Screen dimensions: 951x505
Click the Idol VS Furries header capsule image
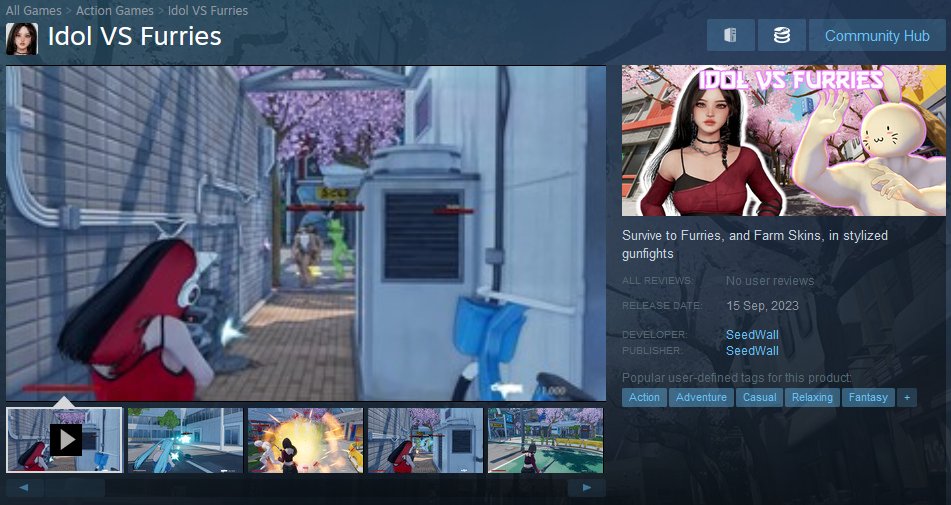pyautogui.click(x=783, y=141)
